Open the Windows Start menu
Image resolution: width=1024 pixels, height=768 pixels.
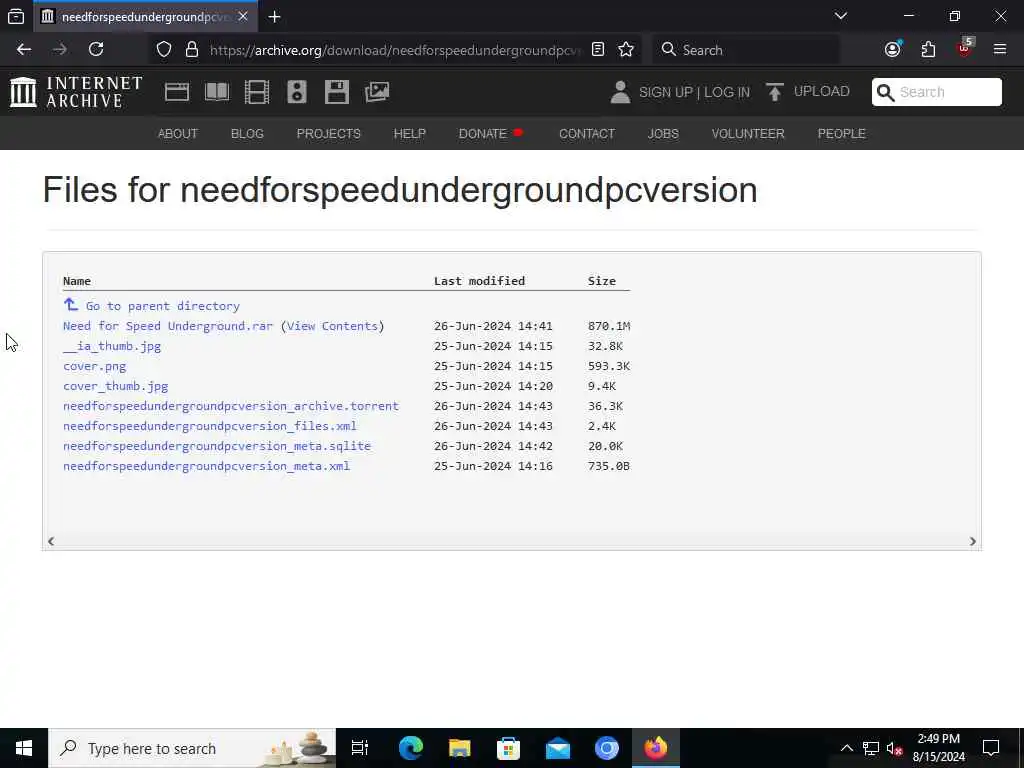[24, 748]
